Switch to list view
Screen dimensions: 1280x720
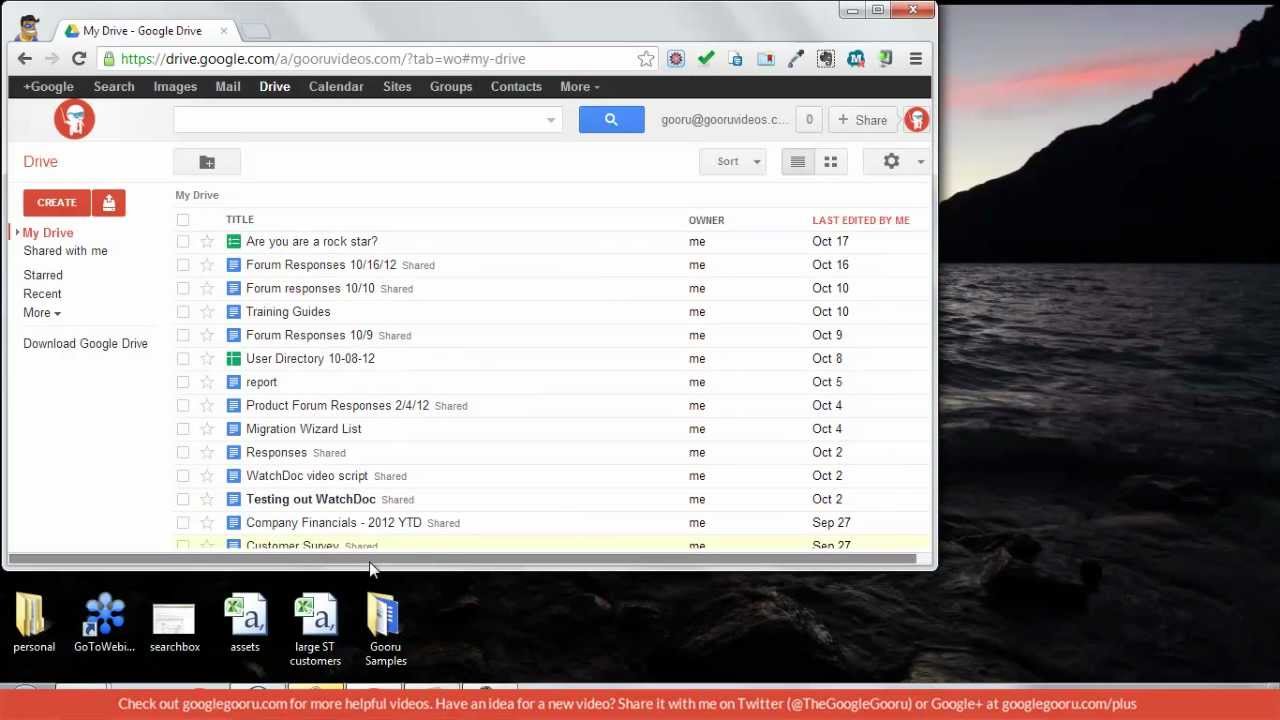tap(798, 162)
